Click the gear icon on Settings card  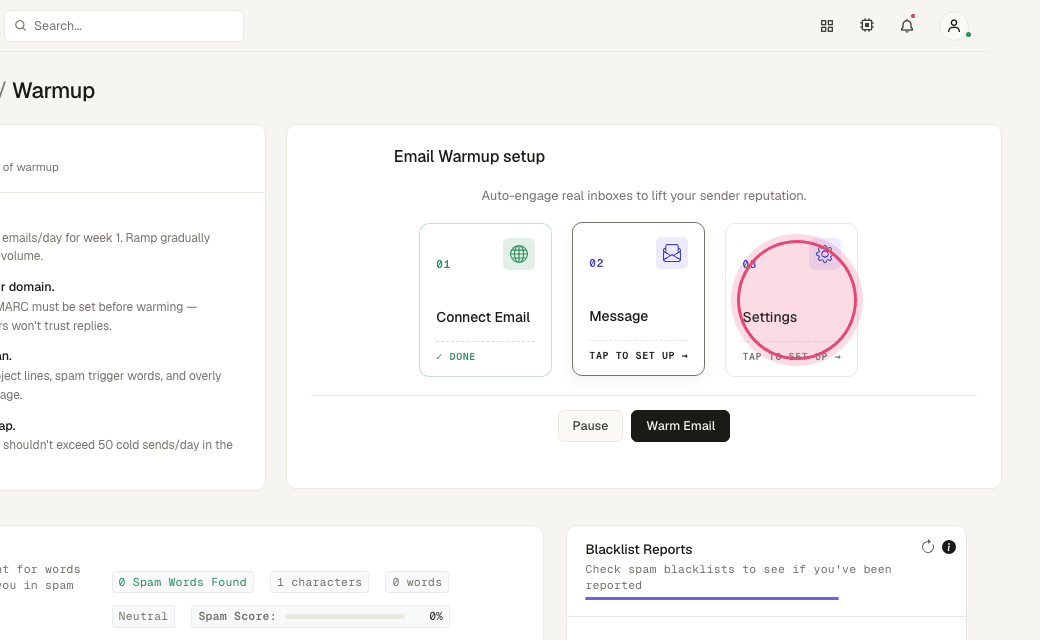coord(824,254)
